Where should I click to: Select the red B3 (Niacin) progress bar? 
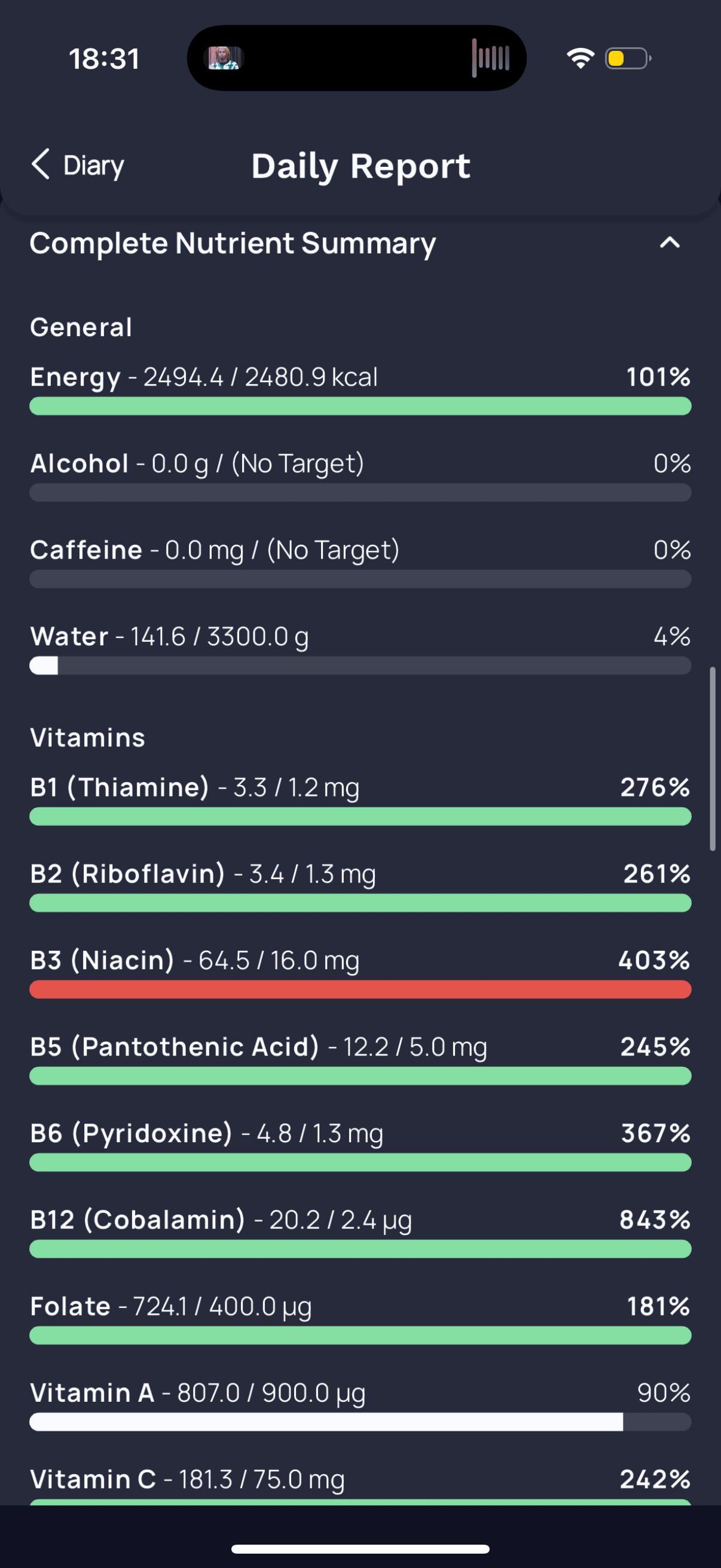(x=360, y=989)
